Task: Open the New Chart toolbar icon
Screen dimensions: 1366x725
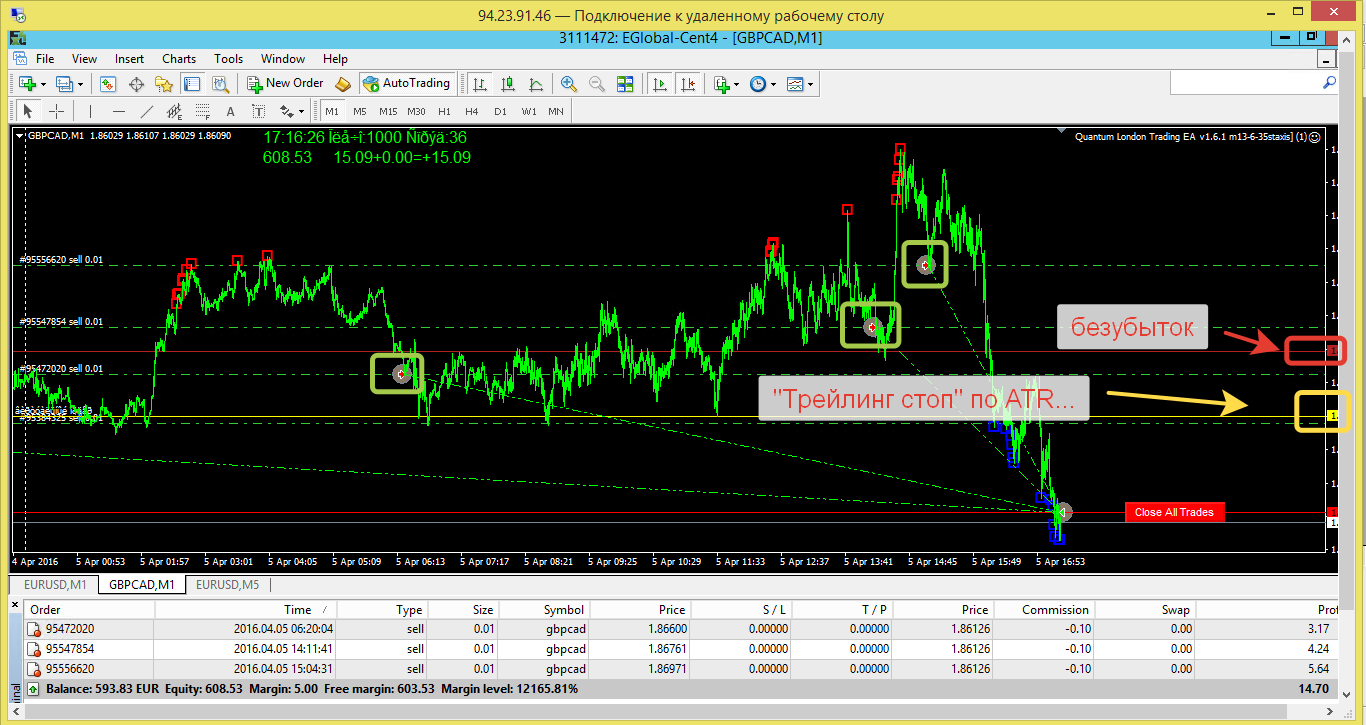Action: [27, 84]
